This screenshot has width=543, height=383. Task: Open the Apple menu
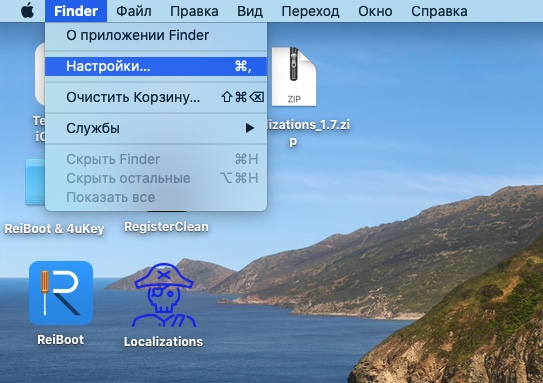click(27, 11)
